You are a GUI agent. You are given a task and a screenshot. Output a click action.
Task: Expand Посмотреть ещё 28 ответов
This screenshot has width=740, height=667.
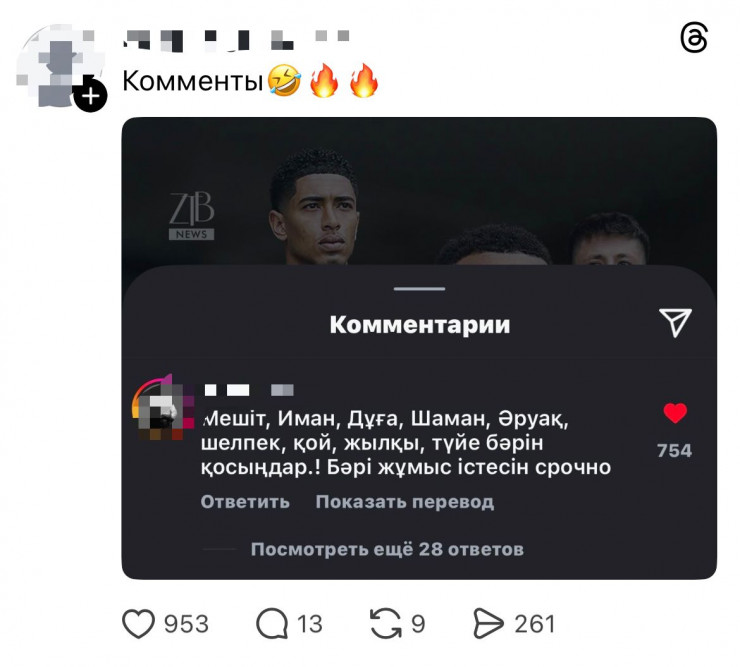click(387, 549)
